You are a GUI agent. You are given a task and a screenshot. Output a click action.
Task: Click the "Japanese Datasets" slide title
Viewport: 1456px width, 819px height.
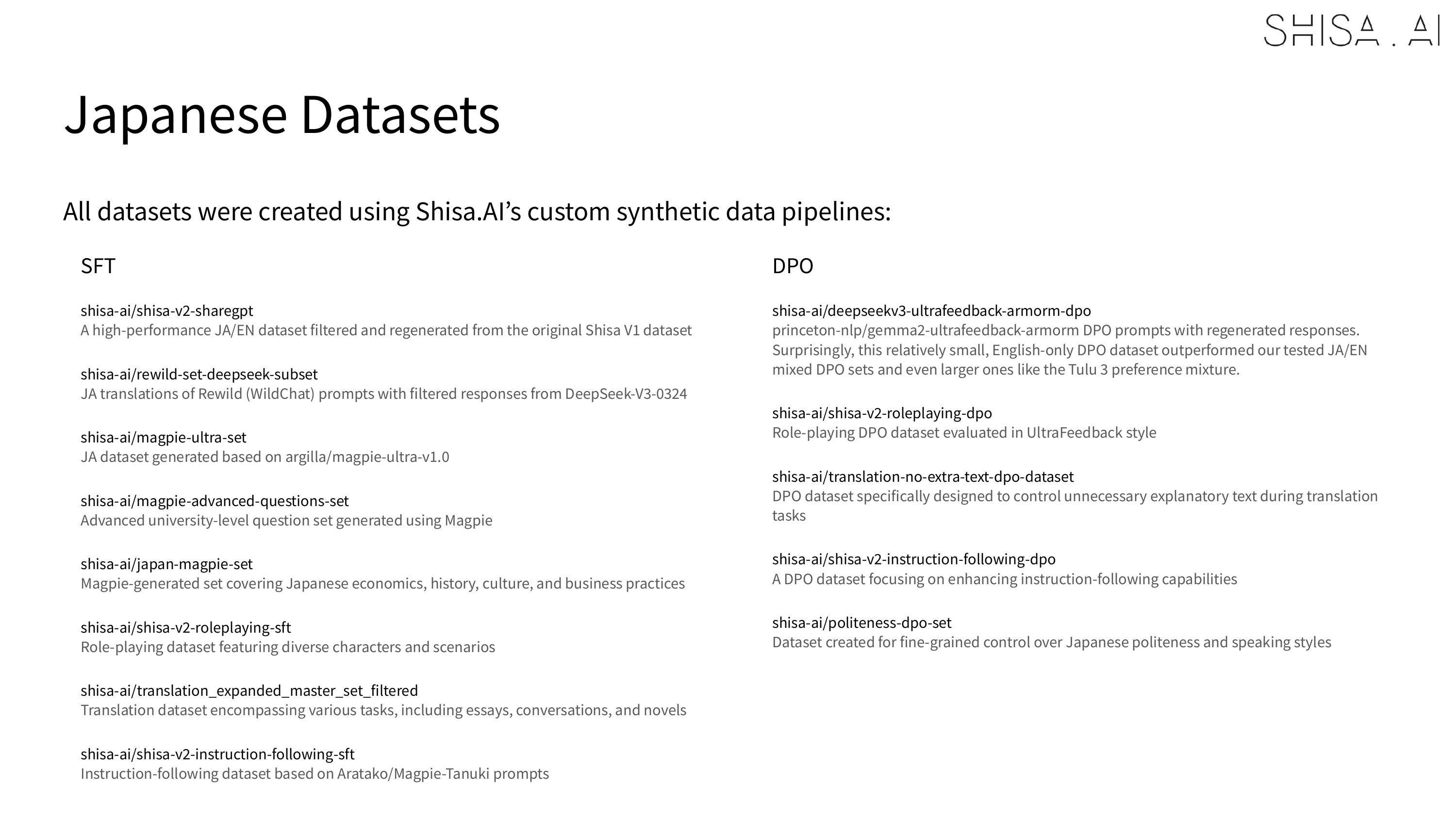[282, 114]
